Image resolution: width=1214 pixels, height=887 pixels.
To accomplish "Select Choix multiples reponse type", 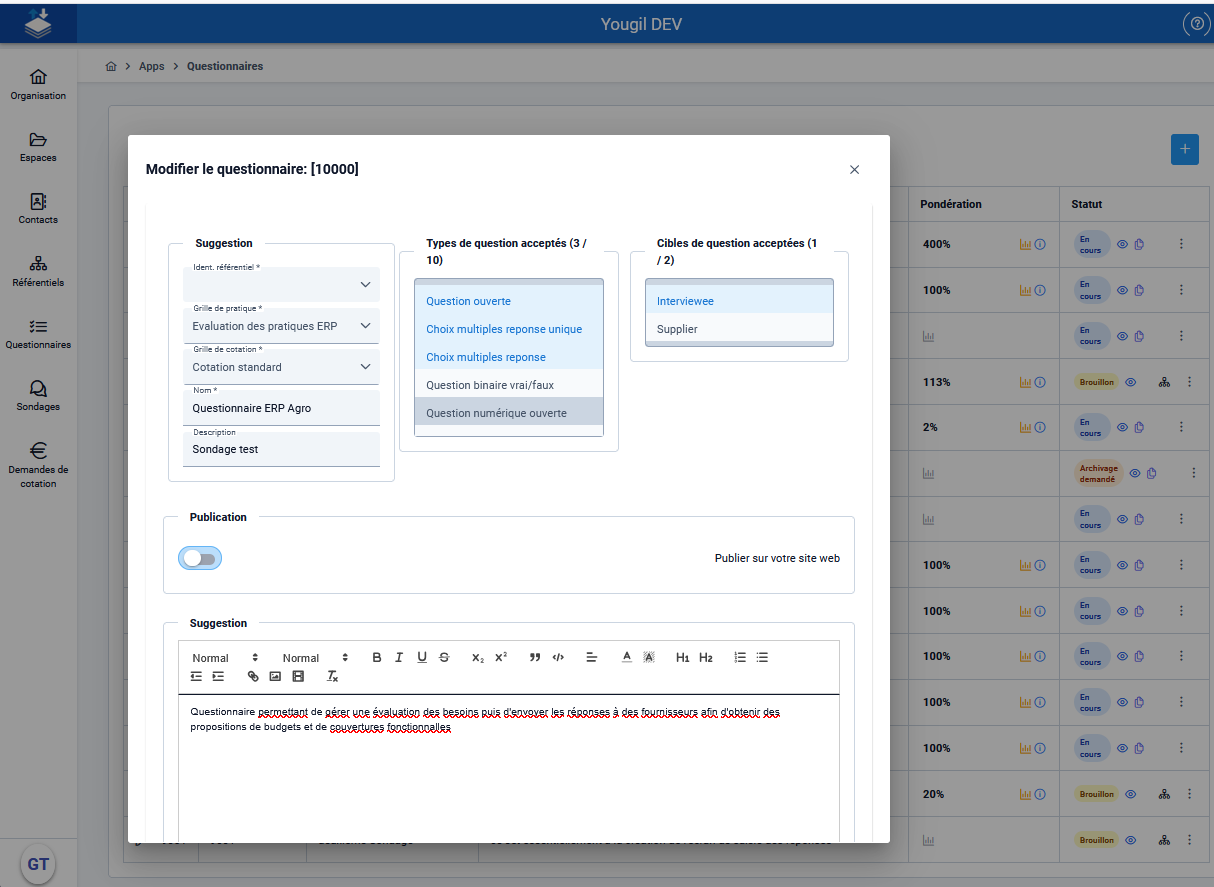I will [x=509, y=357].
